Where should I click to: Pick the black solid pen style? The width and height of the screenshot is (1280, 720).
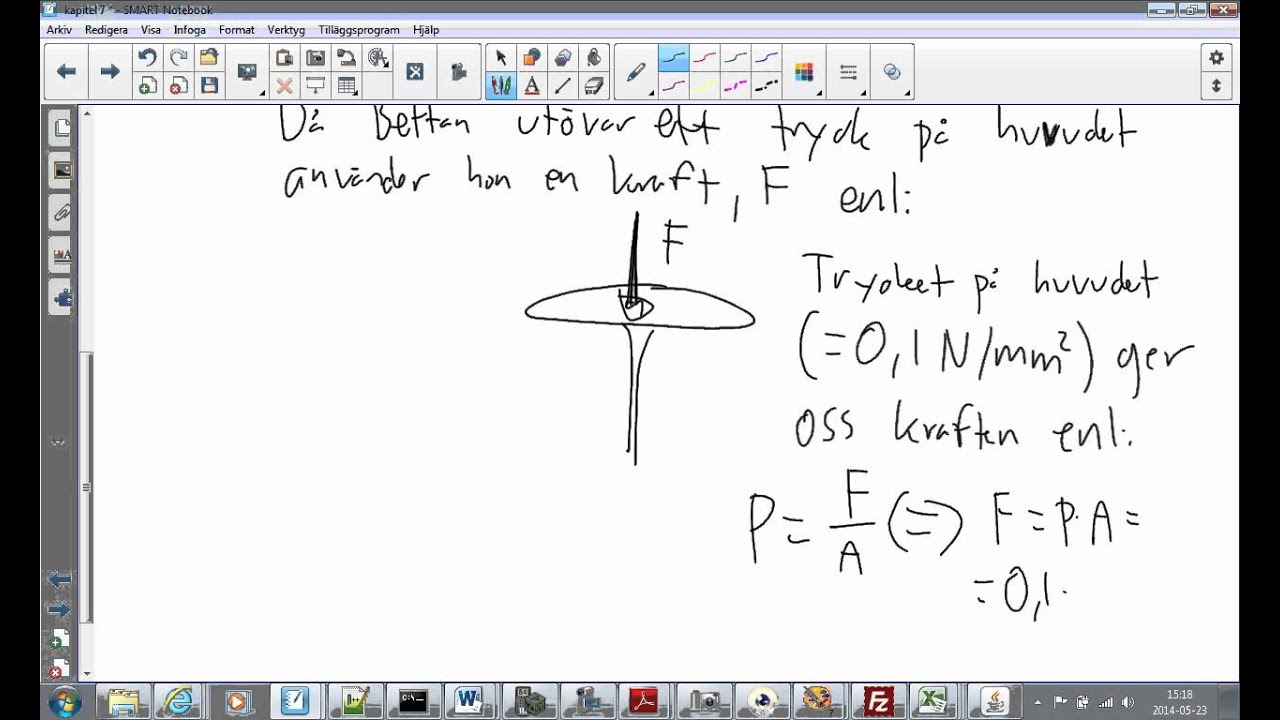pyautogui.click(x=673, y=58)
